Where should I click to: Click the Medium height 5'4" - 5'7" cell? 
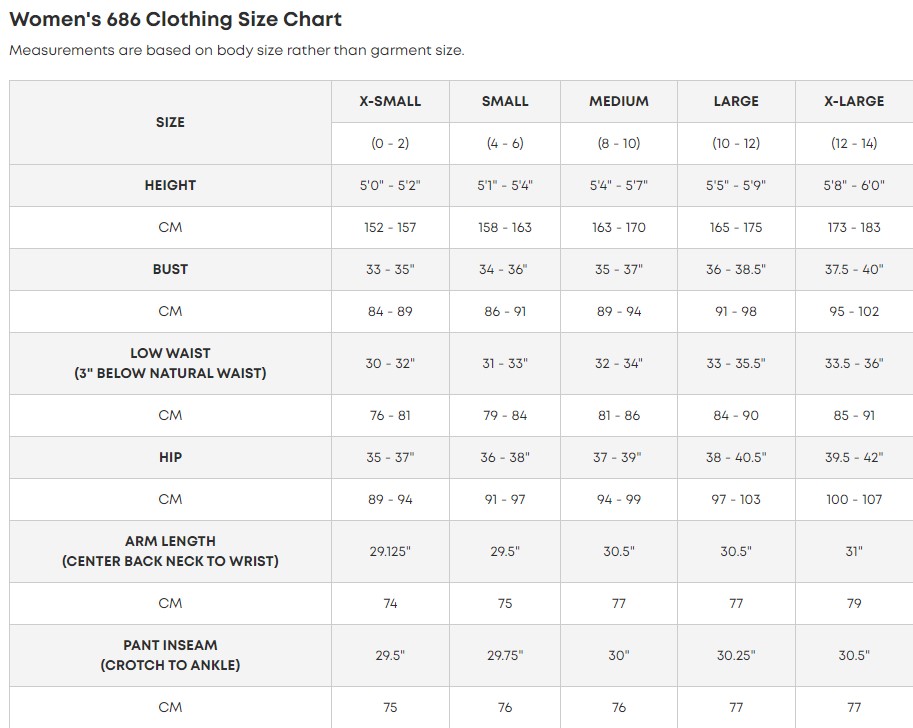pos(619,185)
